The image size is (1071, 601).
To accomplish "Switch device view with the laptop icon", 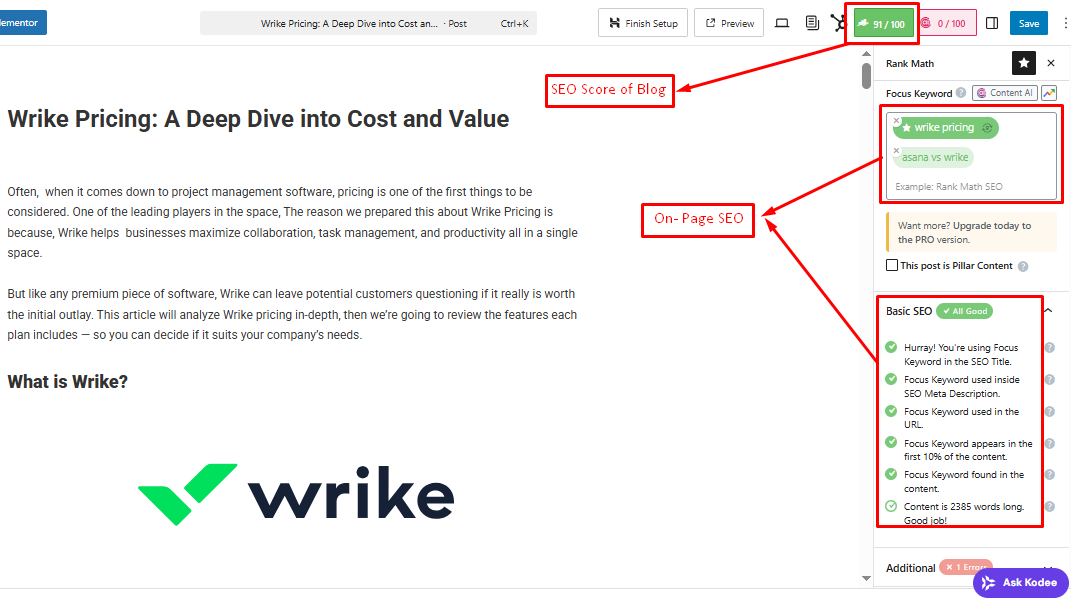I will [x=782, y=23].
